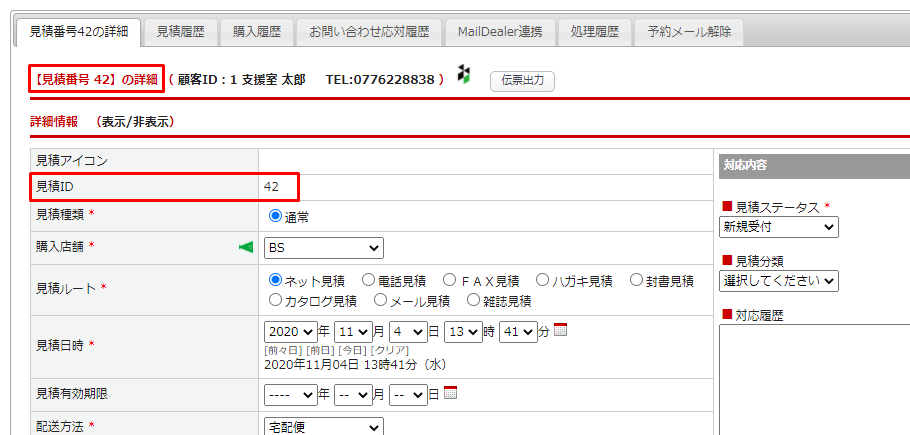
Task: Click the [クリア] date shortcut
Action: point(390,350)
